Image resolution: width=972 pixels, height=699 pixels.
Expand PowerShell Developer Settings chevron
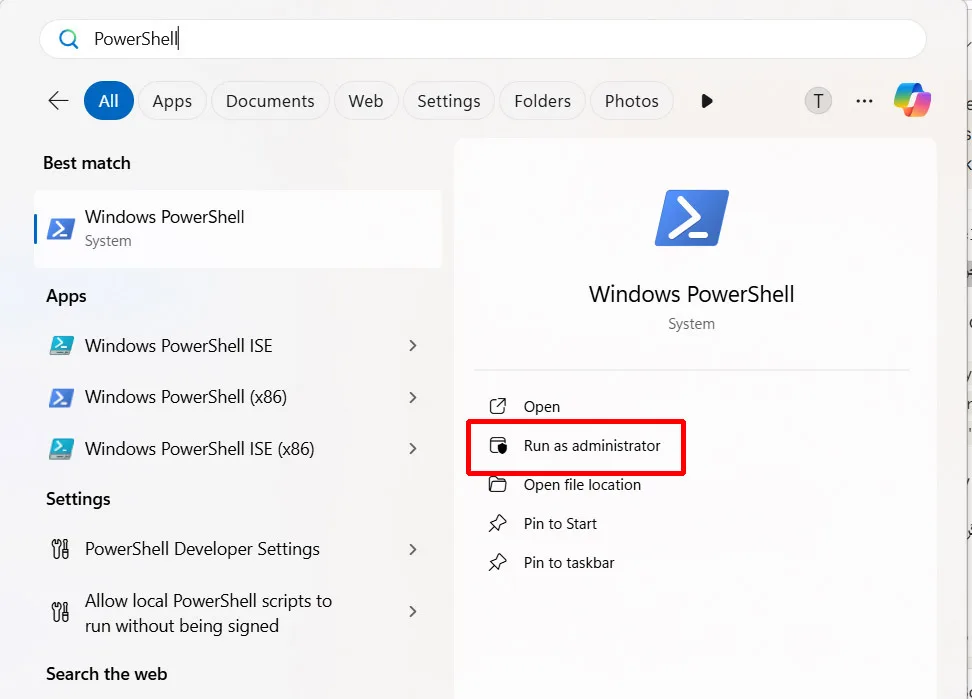(413, 549)
